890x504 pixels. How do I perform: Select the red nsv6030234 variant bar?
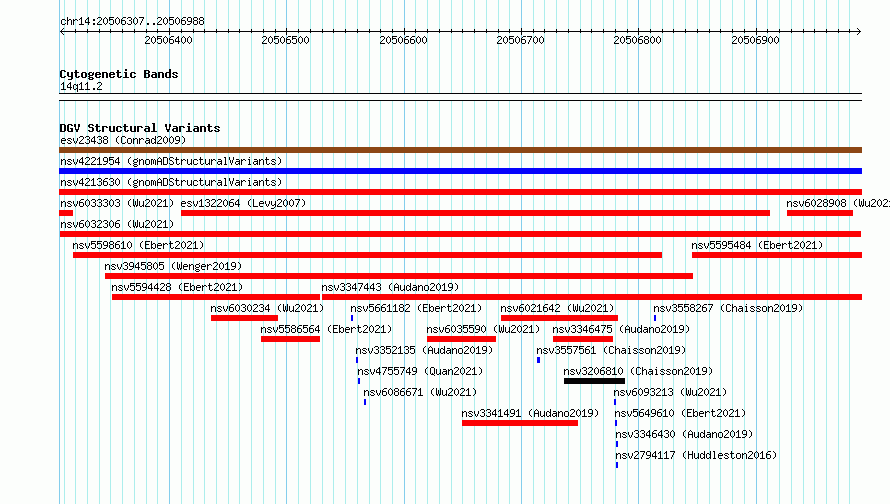[245, 318]
